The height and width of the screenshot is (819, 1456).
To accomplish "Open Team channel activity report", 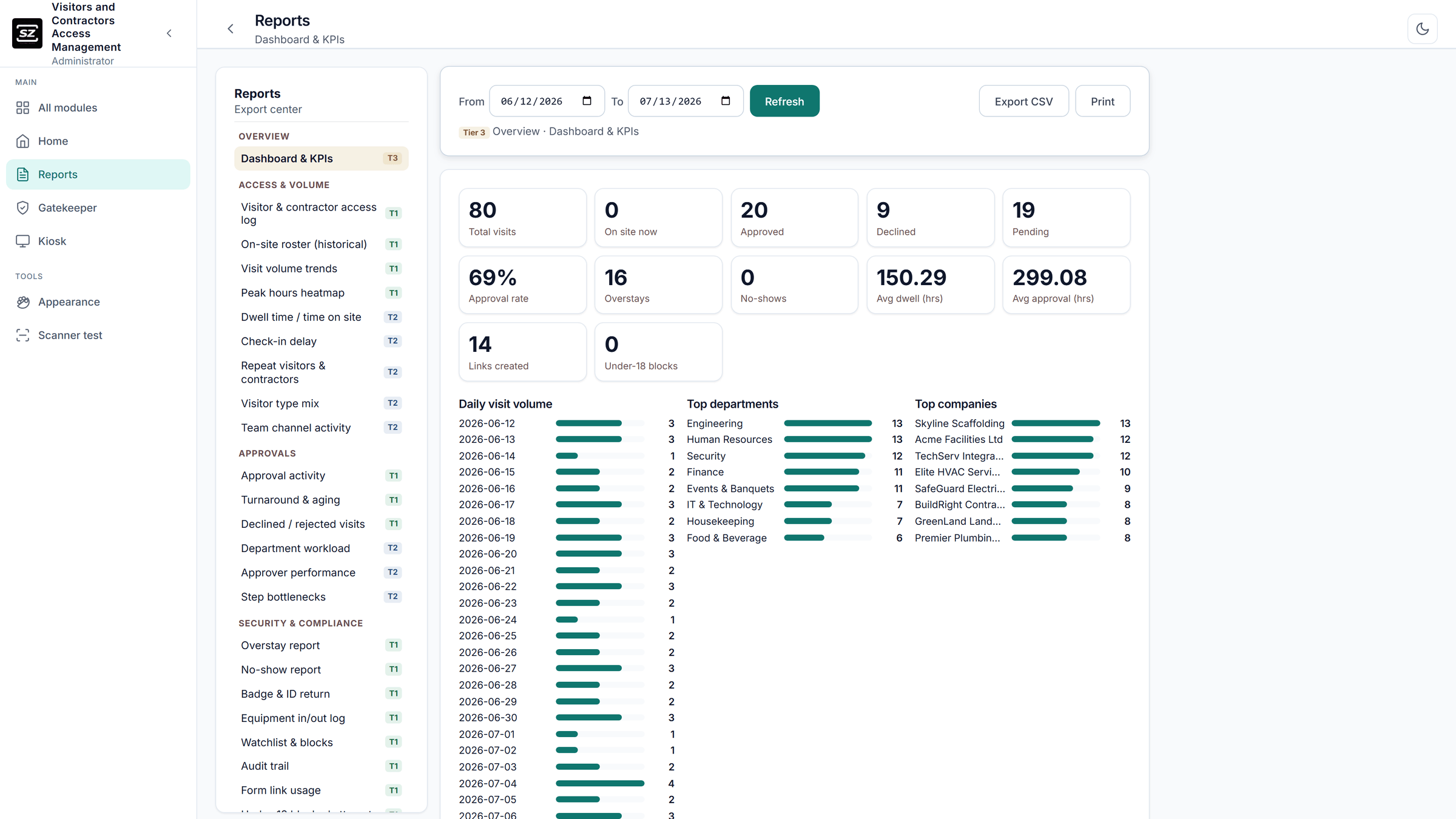I will pyautogui.click(x=321, y=427).
